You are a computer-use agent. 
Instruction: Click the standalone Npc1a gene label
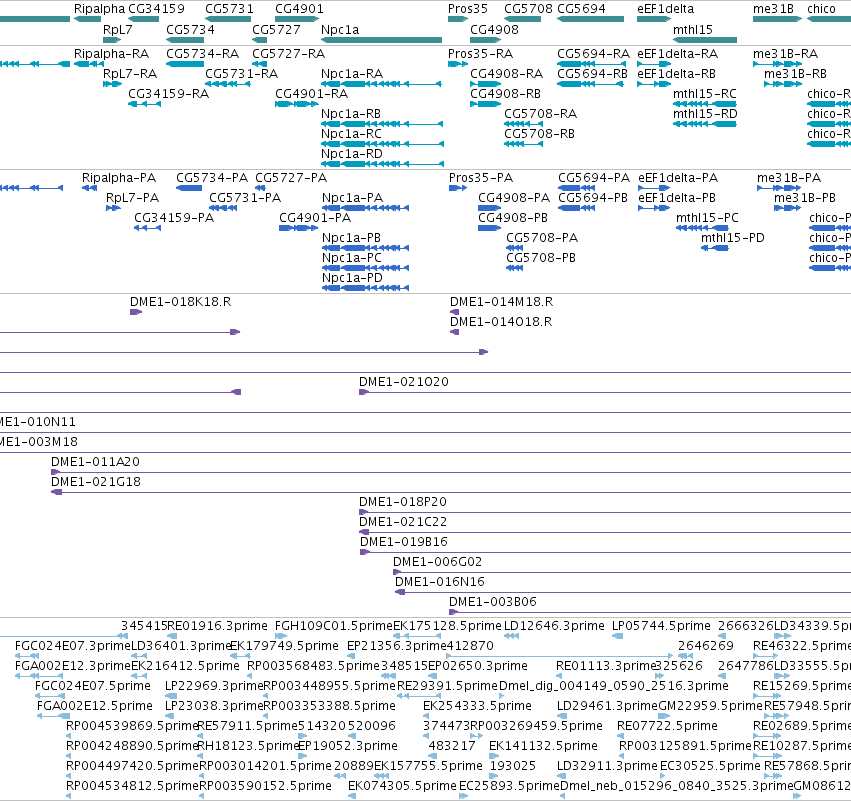click(x=340, y=30)
